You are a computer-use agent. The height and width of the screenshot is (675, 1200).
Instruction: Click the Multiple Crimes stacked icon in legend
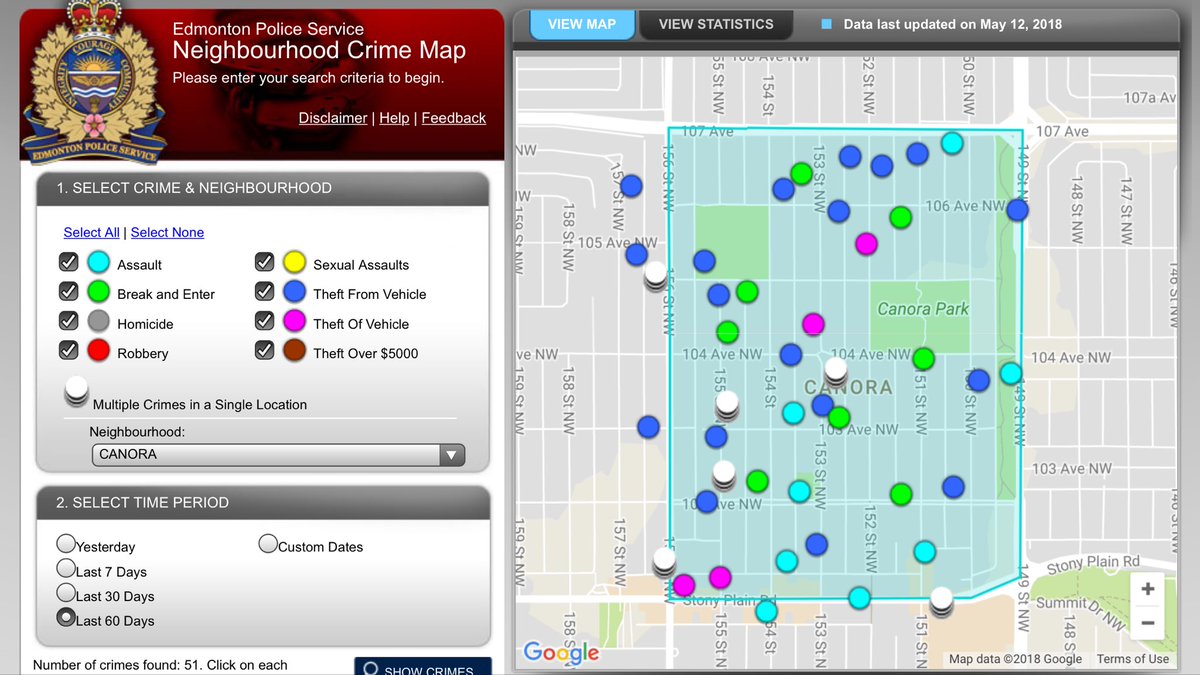77,391
